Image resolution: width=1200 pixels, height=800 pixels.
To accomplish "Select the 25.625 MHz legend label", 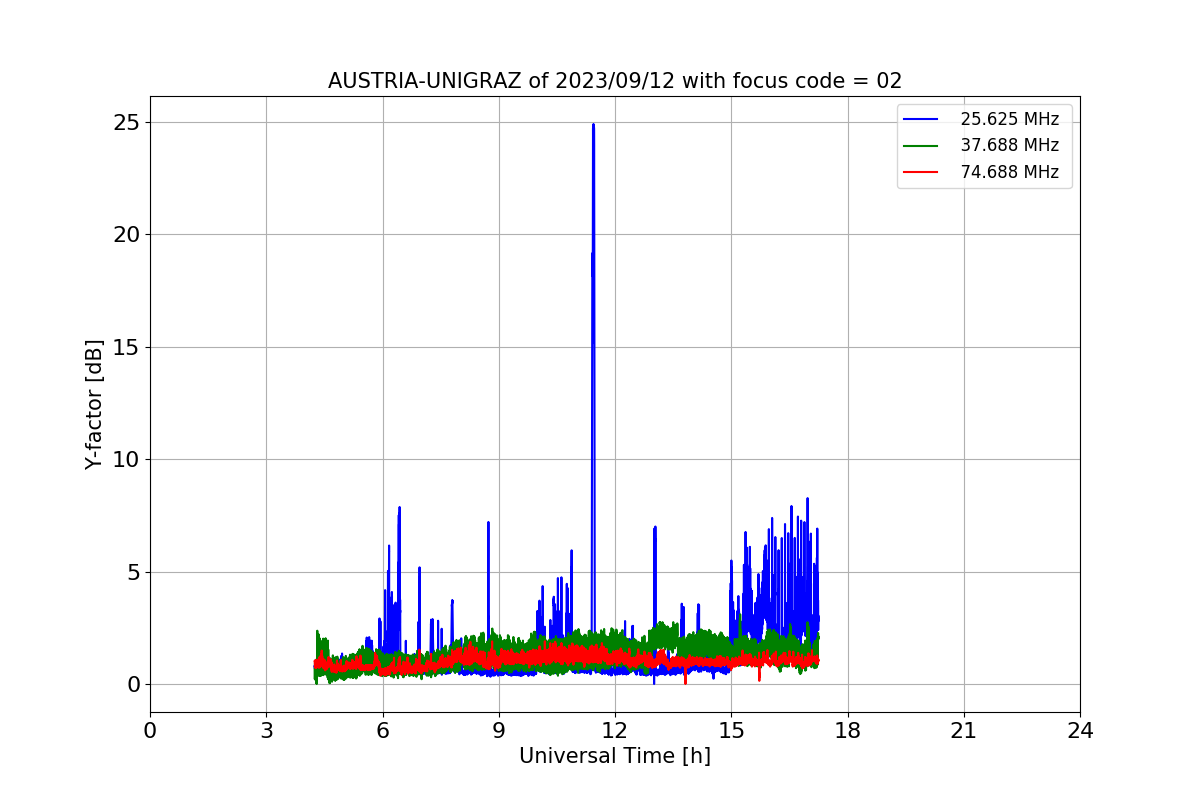I will [1009, 119].
